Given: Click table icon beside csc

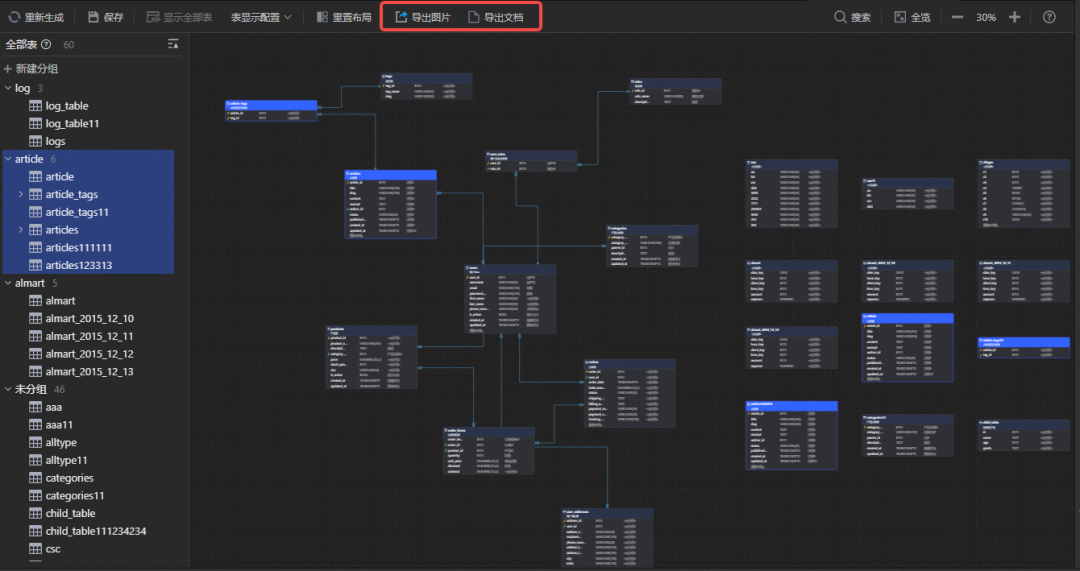Looking at the screenshot, I should 35,549.
